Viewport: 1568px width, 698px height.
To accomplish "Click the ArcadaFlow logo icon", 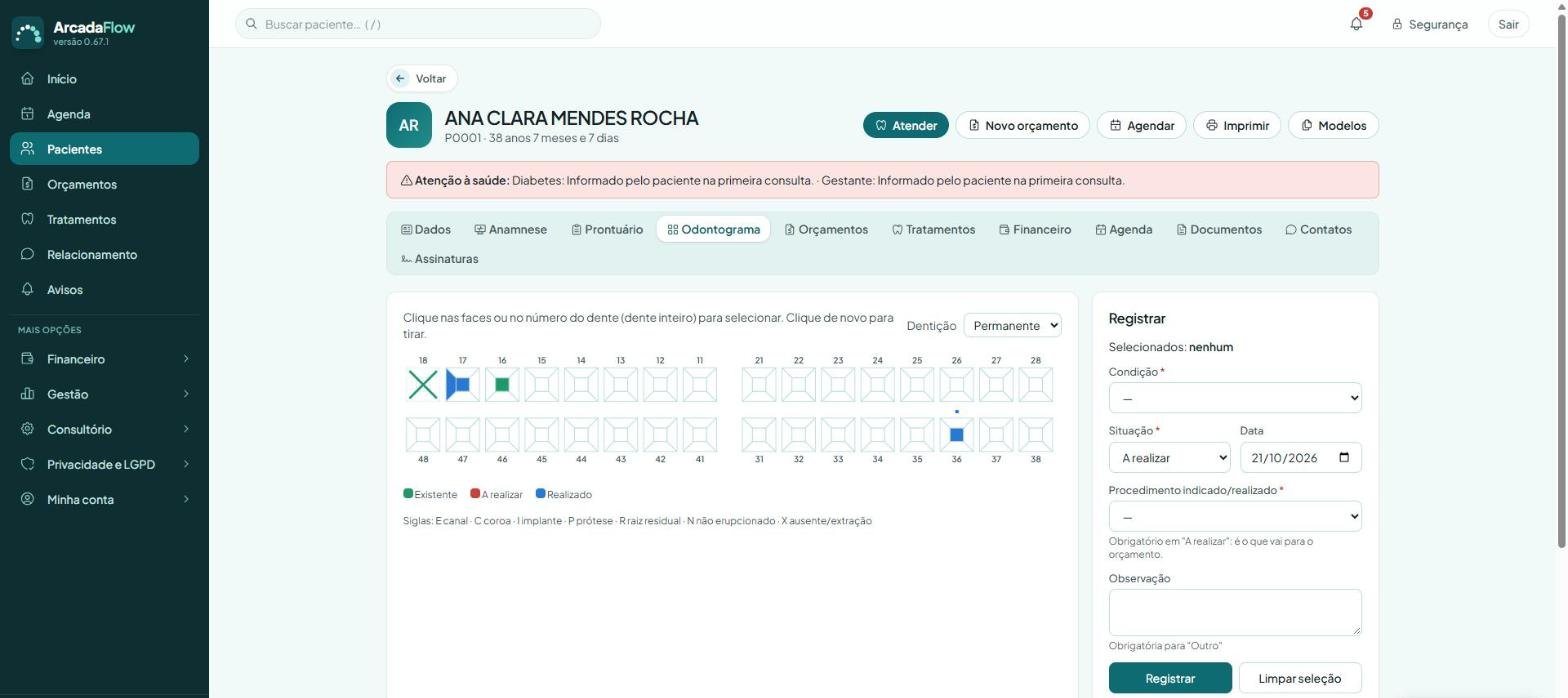I will pos(28,32).
